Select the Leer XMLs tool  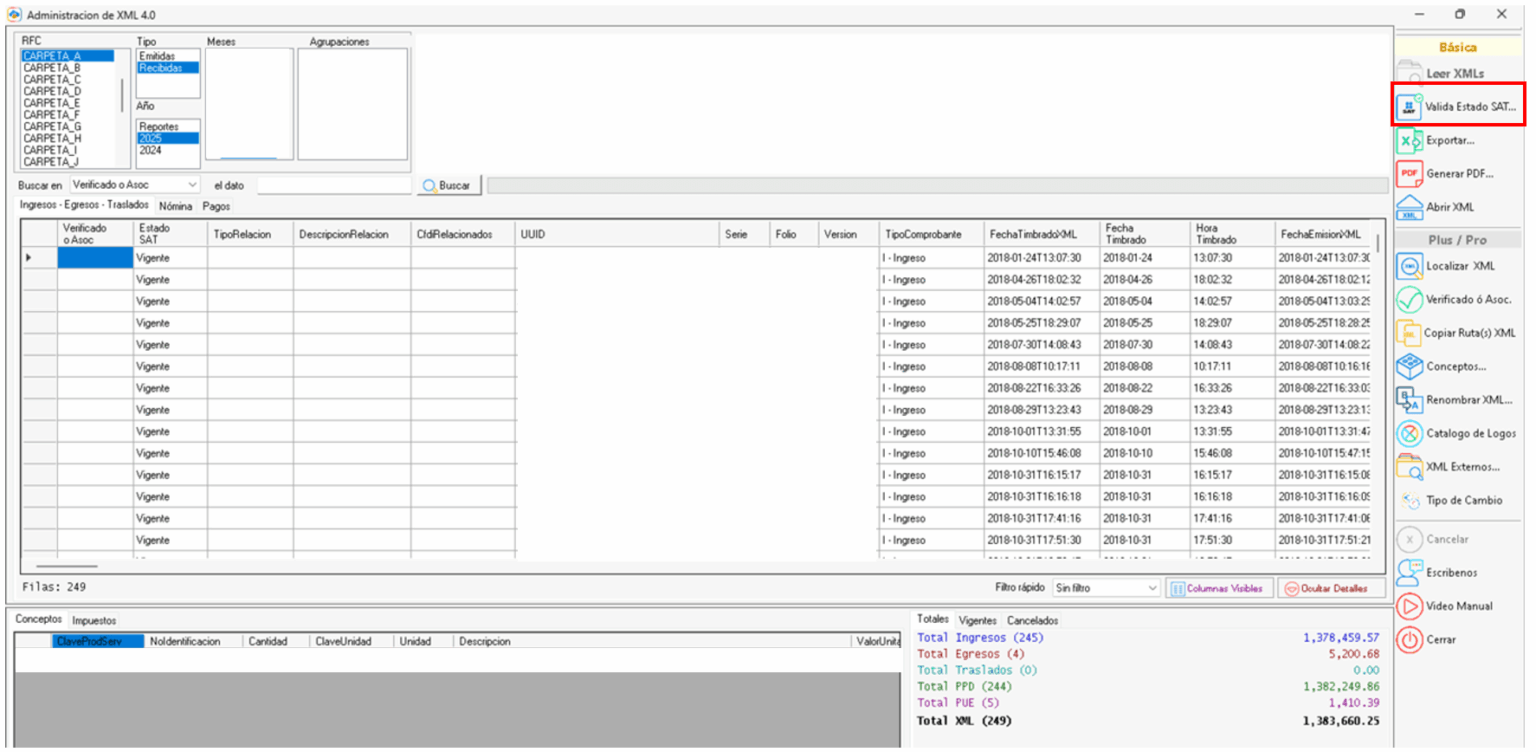coord(1454,73)
